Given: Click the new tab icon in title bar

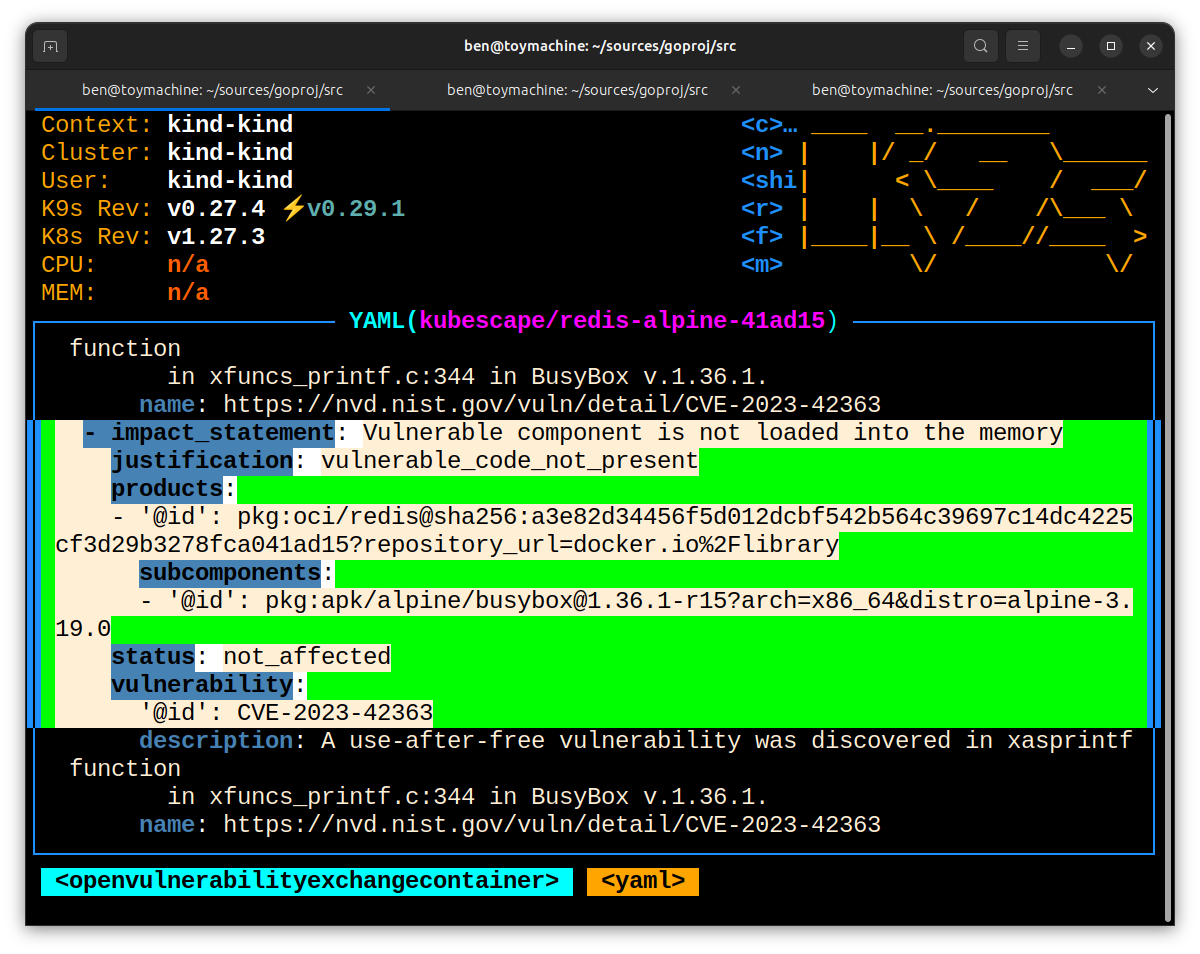Looking at the screenshot, I should point(50,46).
